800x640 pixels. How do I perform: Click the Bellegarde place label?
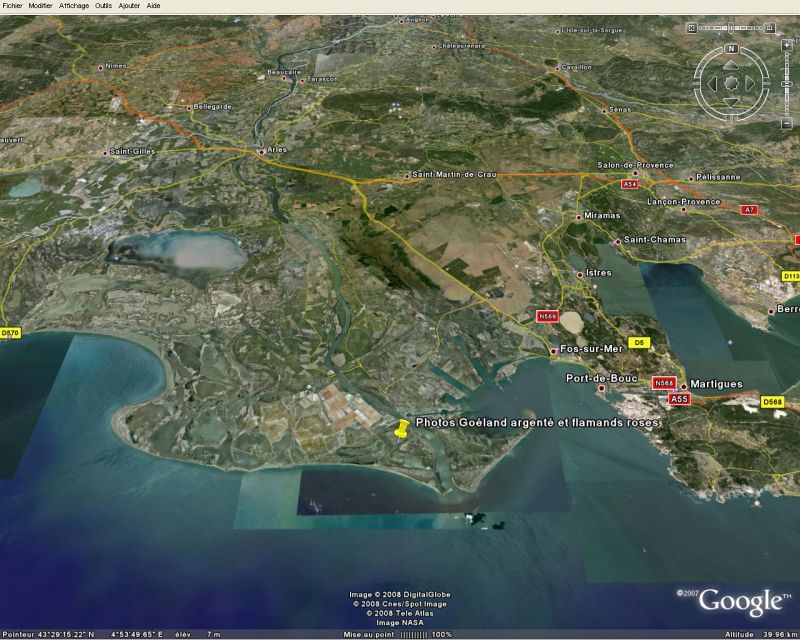(x=213, y=107)
